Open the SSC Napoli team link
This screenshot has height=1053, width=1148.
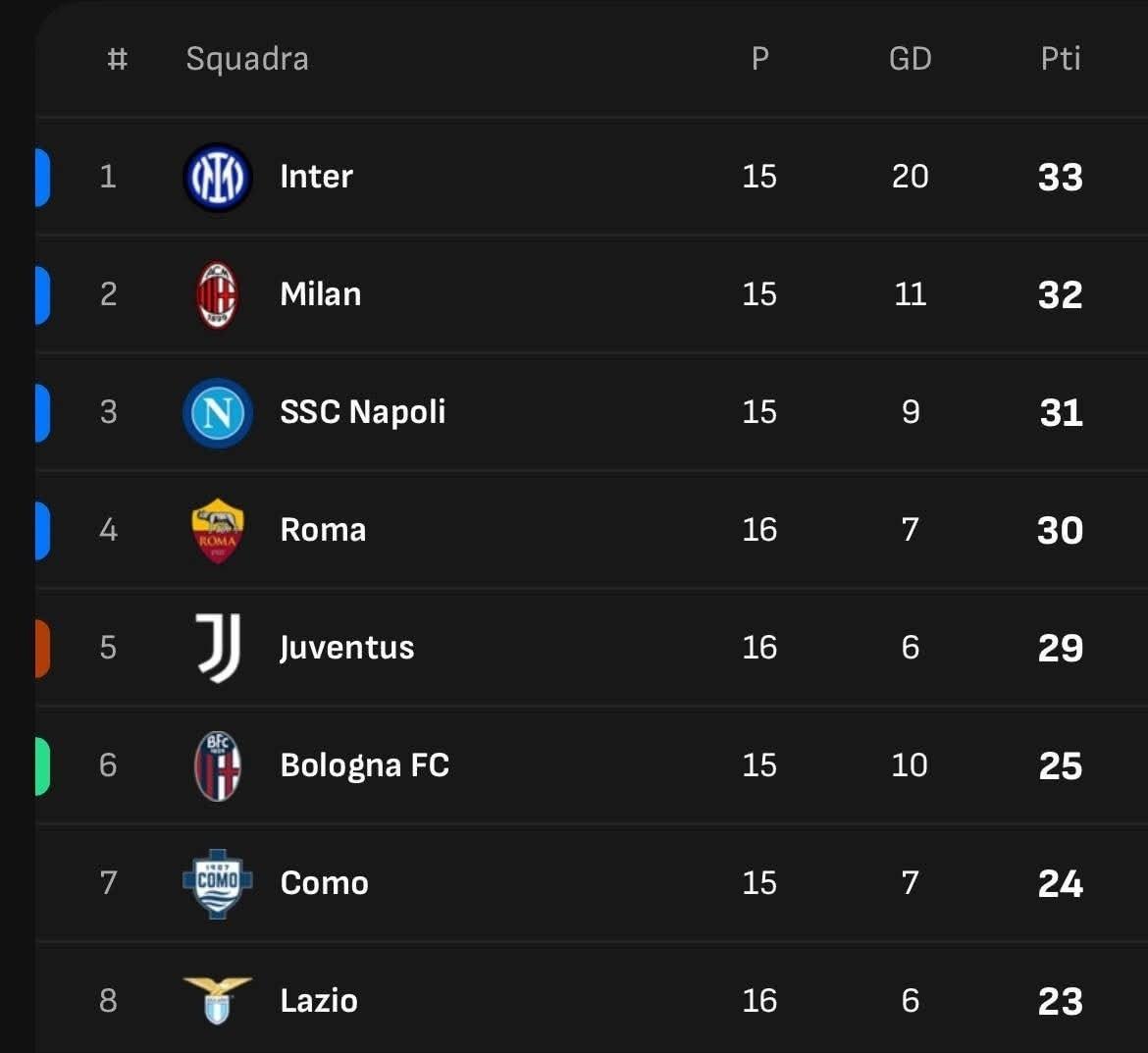363,412
